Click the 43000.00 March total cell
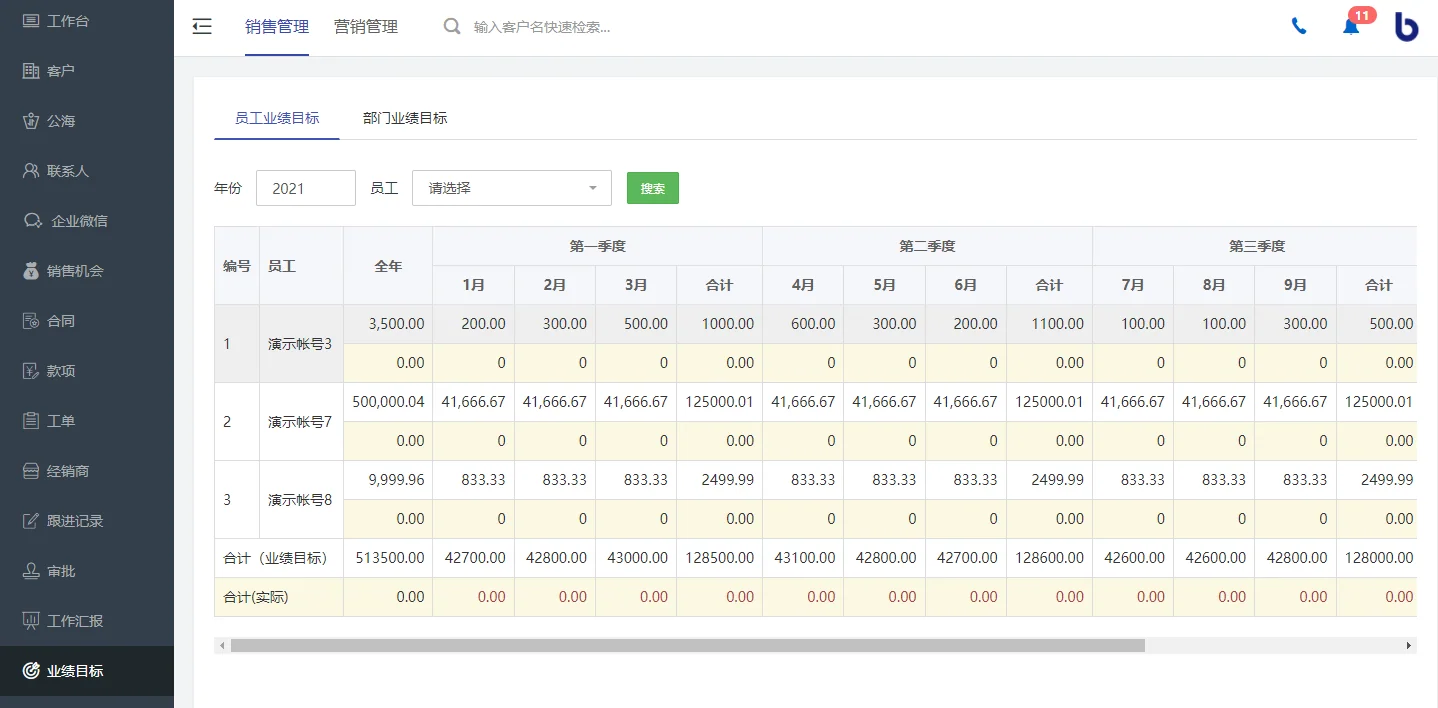 coord(636,558)
